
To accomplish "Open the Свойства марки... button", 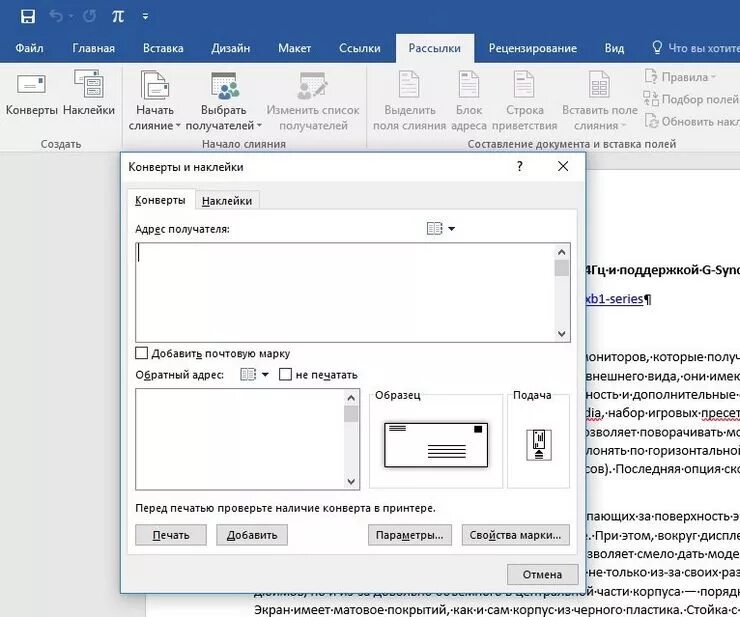I will pyautogui.click(x=515, y=535).
